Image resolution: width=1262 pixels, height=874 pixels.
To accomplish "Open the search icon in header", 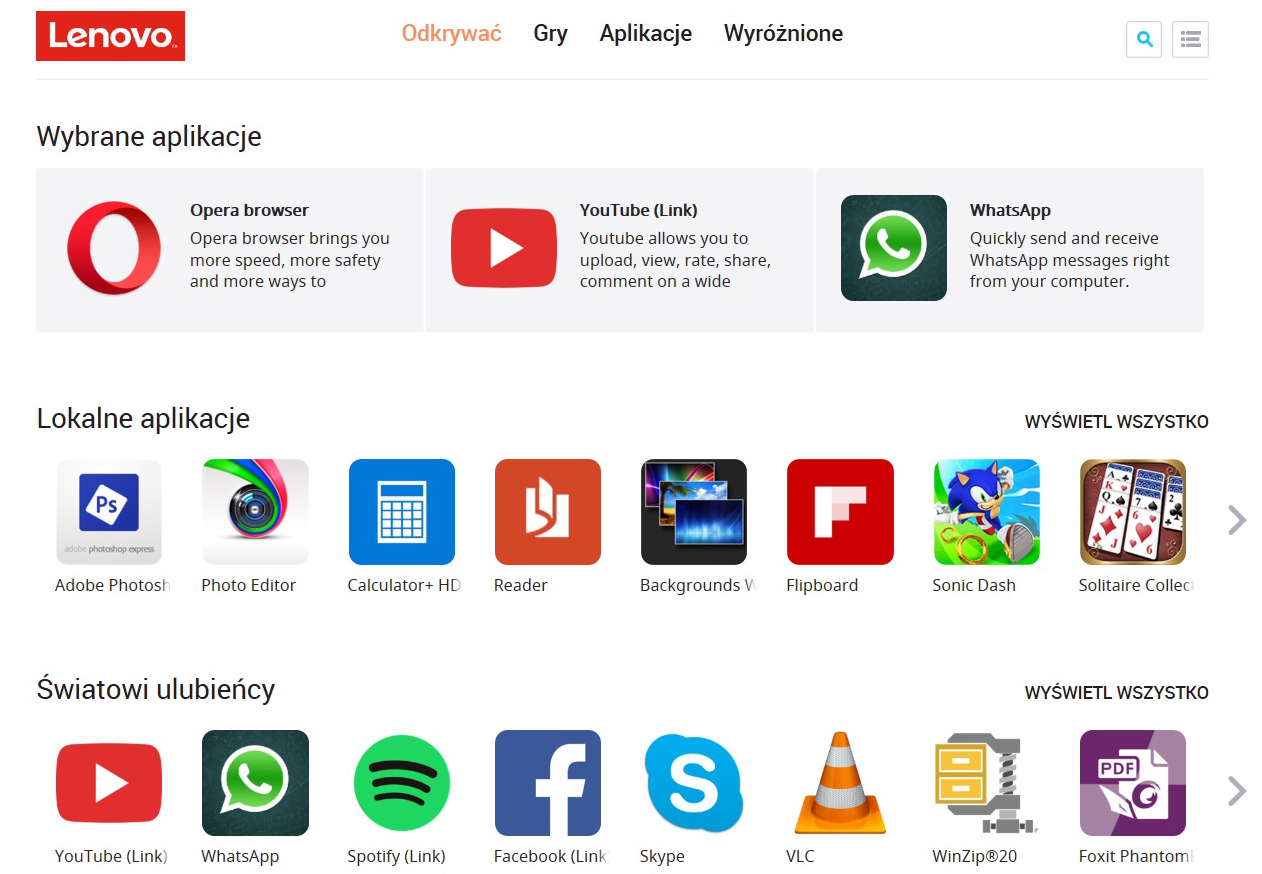I will click(1144, 40).
